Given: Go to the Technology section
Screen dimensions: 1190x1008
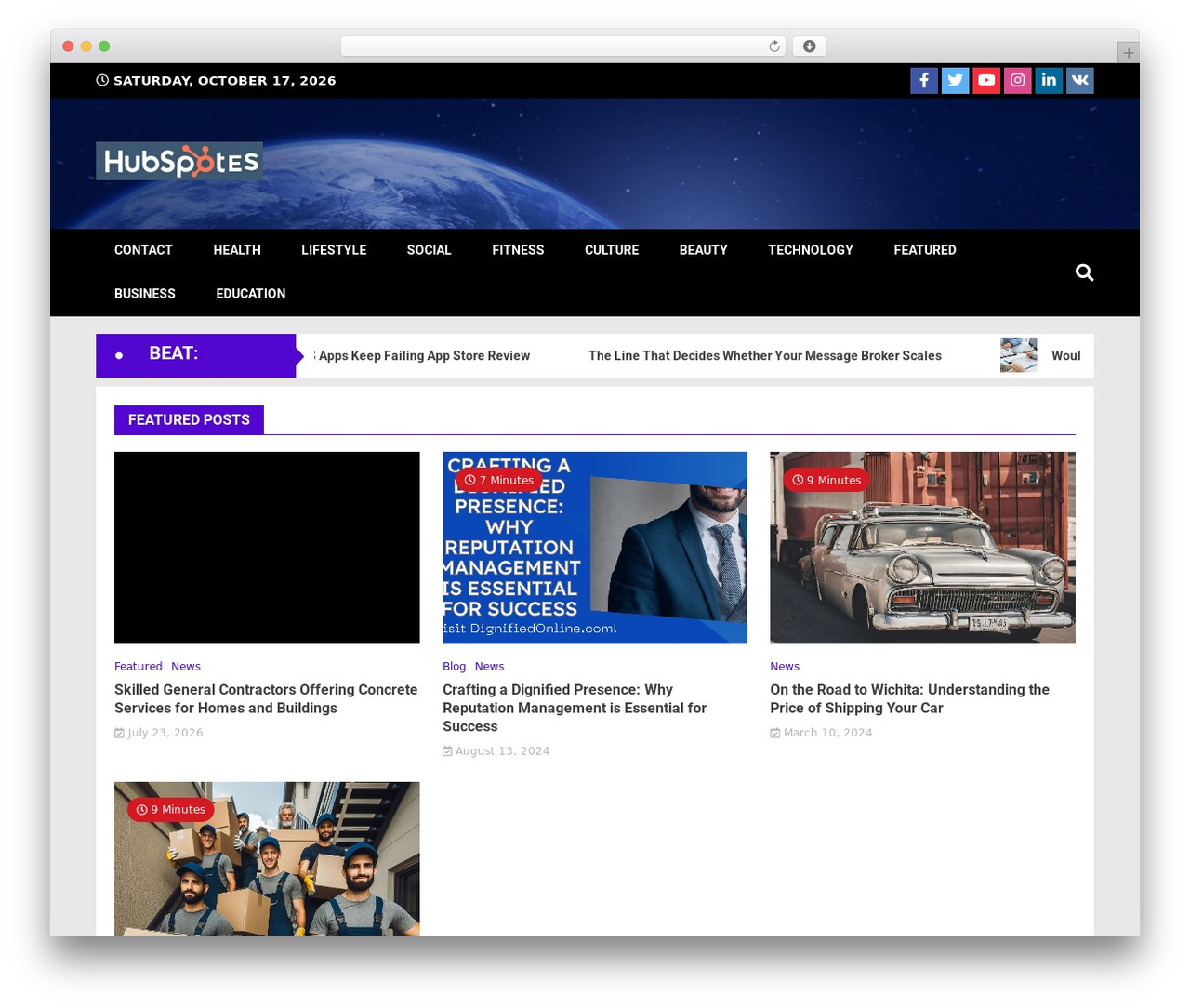Looking at the screenshot, I should pyautogui.click(x=811, y=250).
